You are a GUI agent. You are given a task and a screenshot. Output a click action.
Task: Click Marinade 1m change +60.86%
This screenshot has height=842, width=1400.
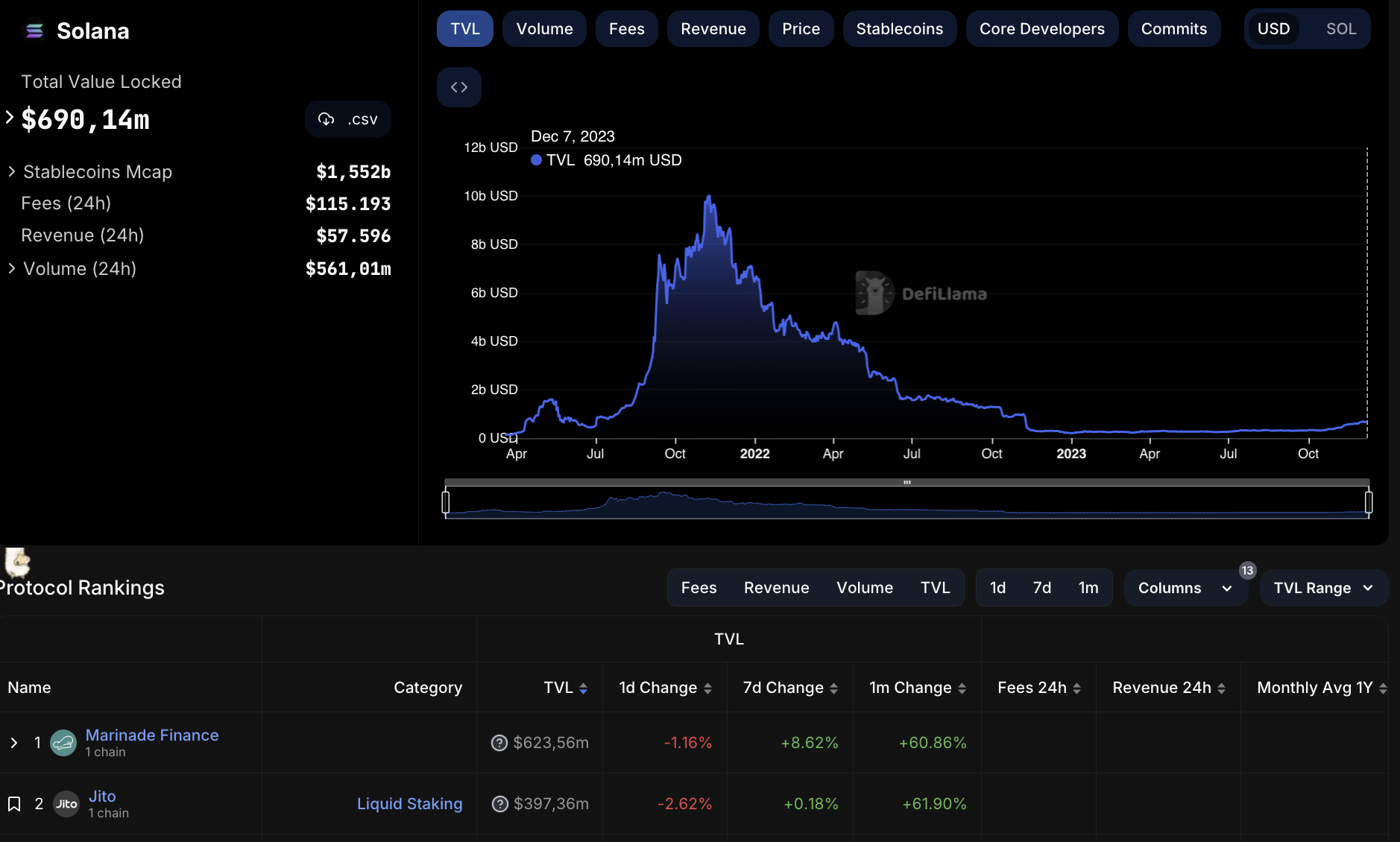tap(933, 743)
